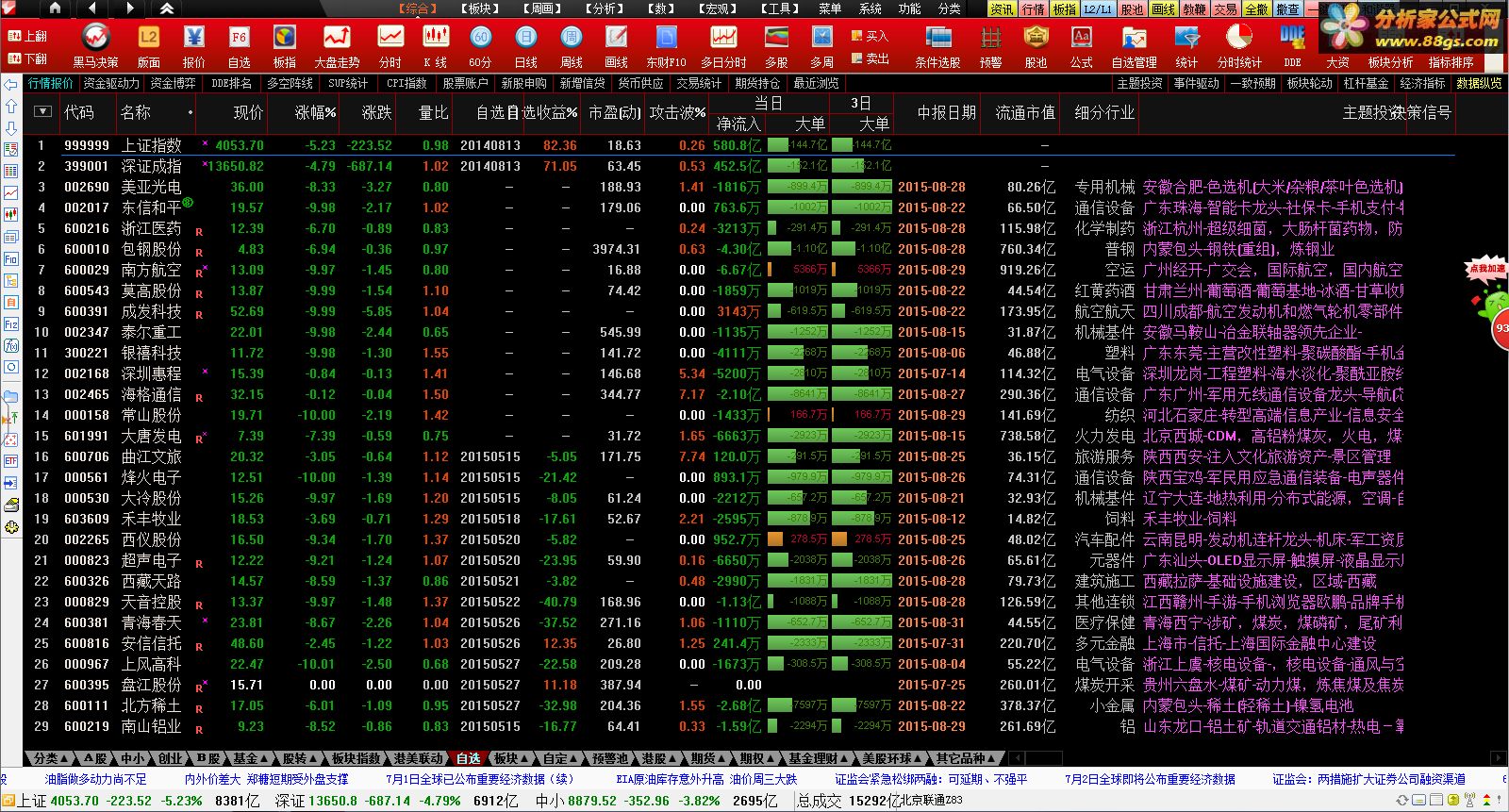The width and height of the screenshot is (1509, 812).
Task: Open the 【工具】 menu
Action: coord(780,8)
